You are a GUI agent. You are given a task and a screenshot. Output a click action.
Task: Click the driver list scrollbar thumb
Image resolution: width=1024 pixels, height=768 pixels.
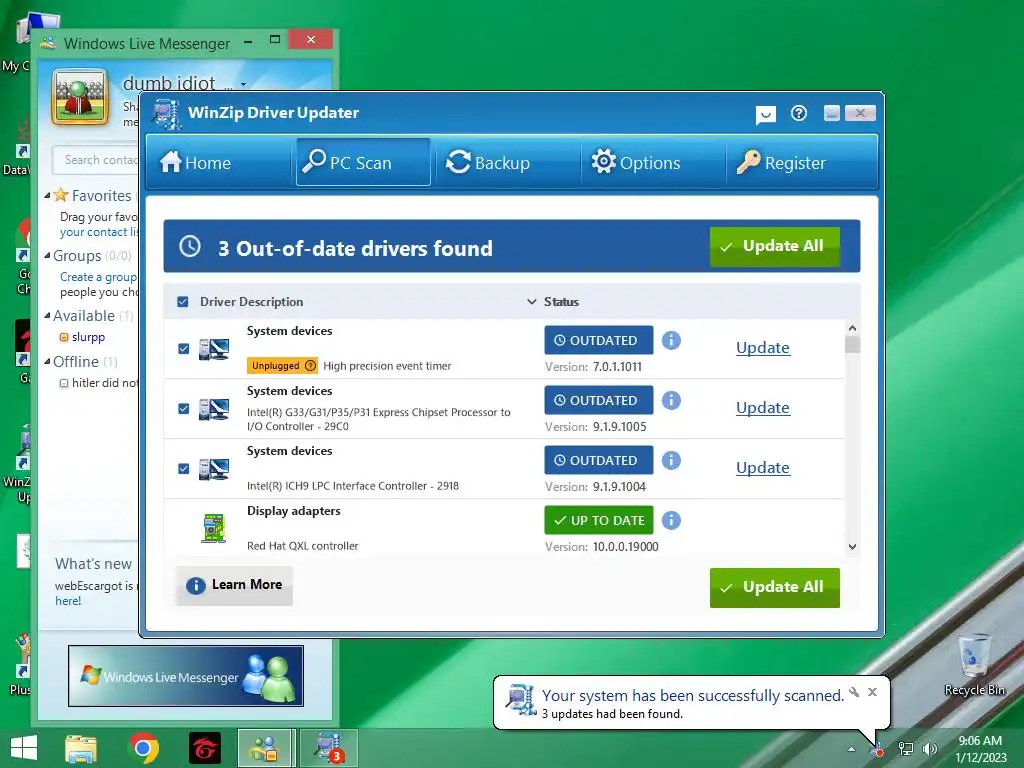pos(852,344)
